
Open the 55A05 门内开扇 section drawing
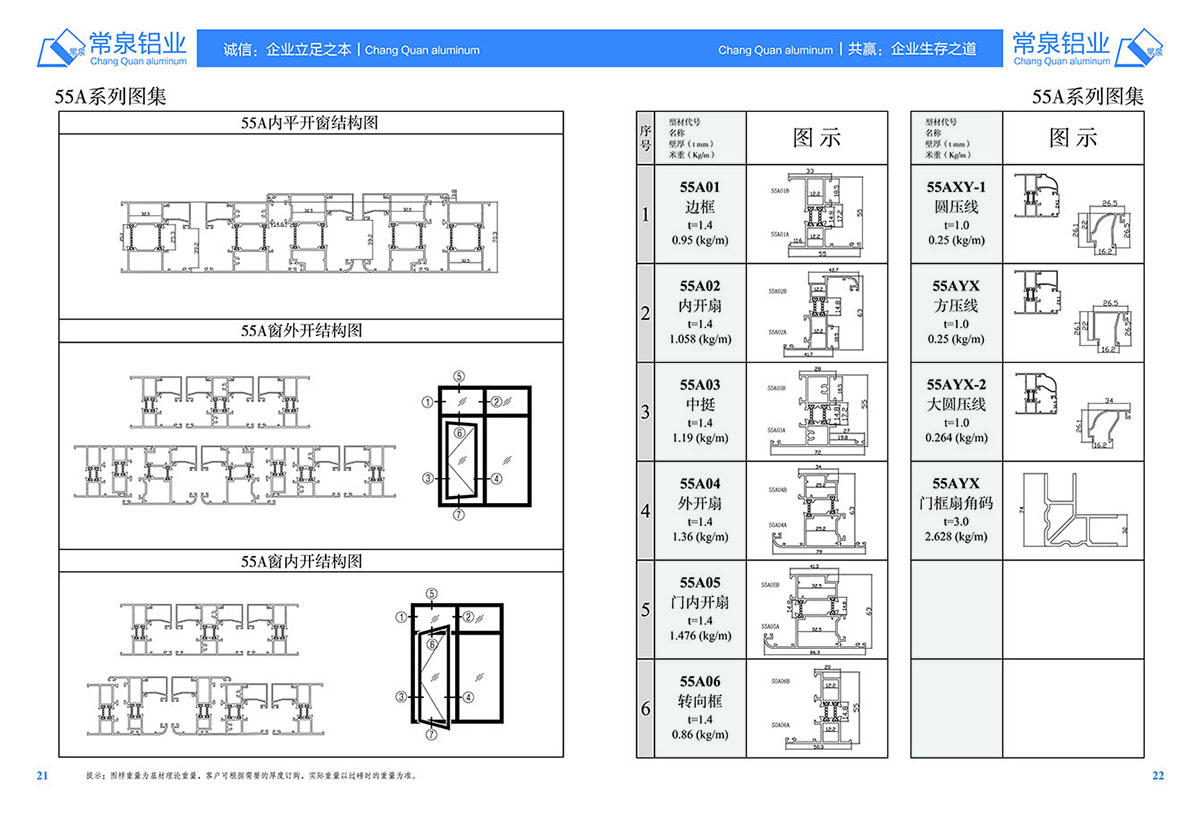817,610
